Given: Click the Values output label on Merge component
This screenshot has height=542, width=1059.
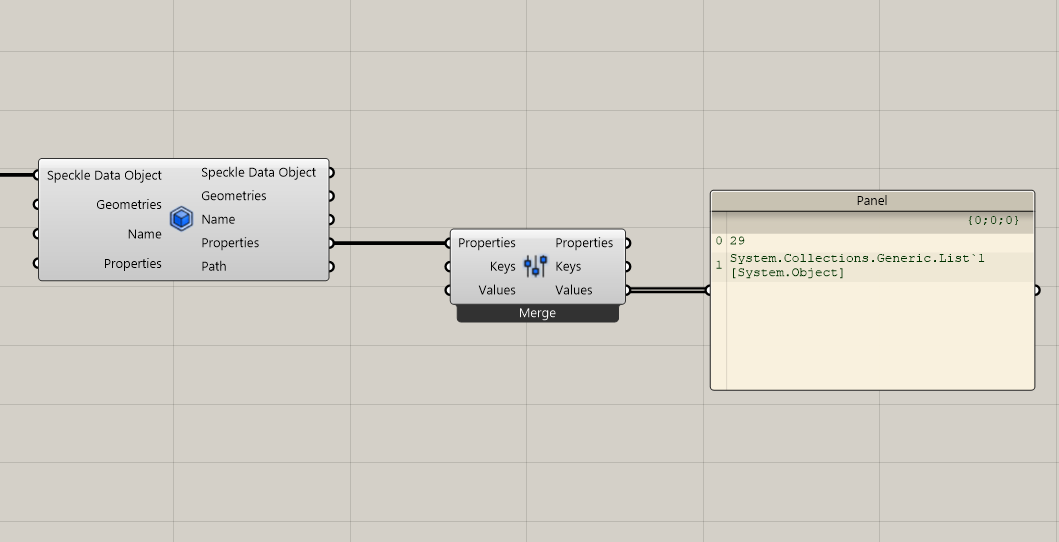Looking at the screenshot, I should pos(573,290).
